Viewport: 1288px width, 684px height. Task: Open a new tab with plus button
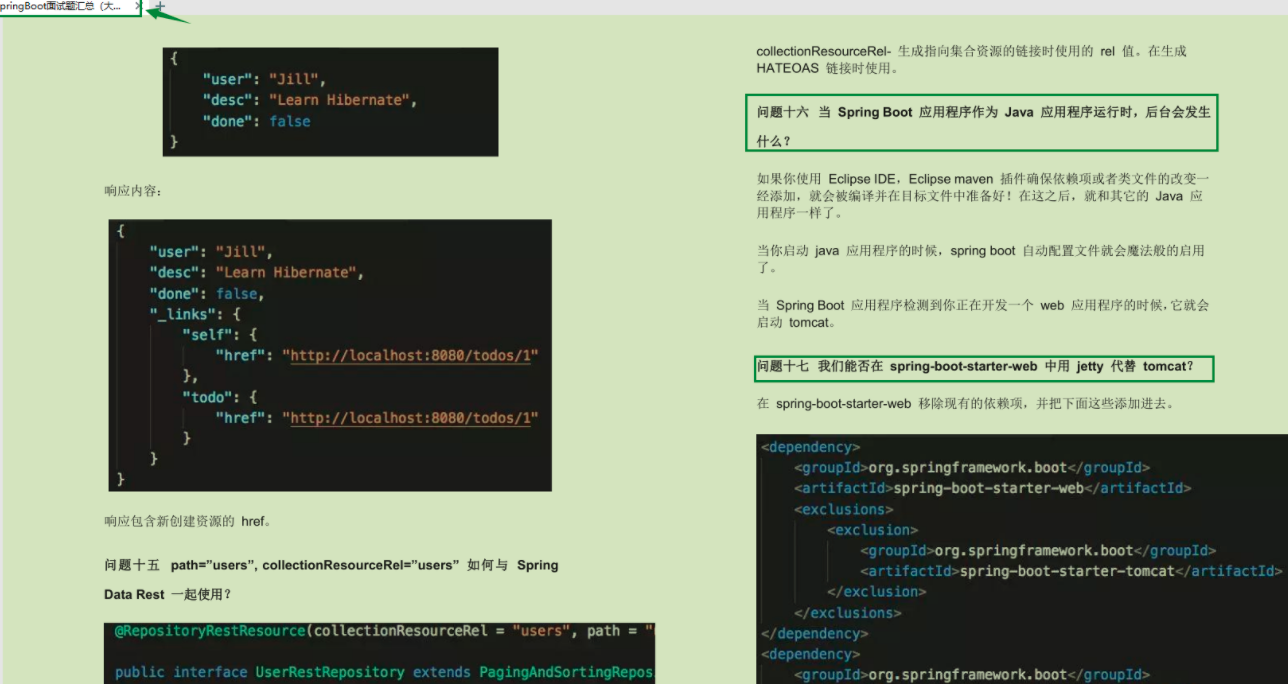tap(160, 6)
